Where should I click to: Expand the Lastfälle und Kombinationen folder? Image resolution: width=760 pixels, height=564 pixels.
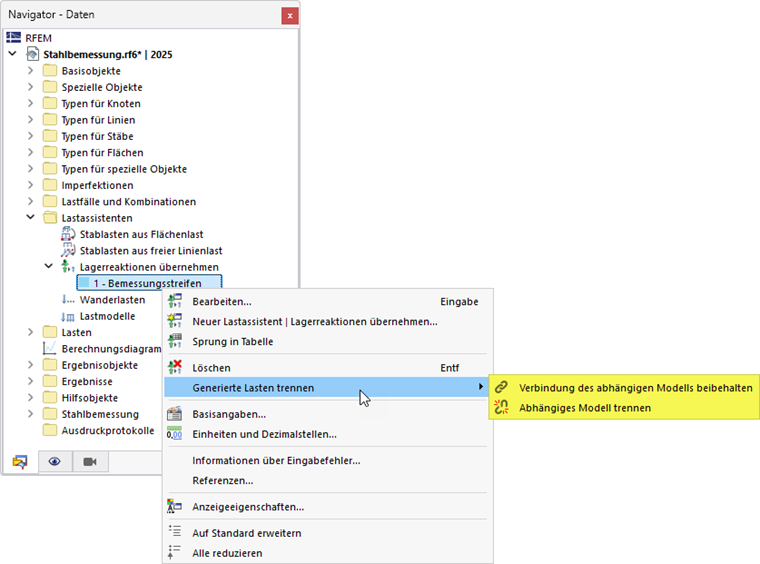[x=31, y=201]
